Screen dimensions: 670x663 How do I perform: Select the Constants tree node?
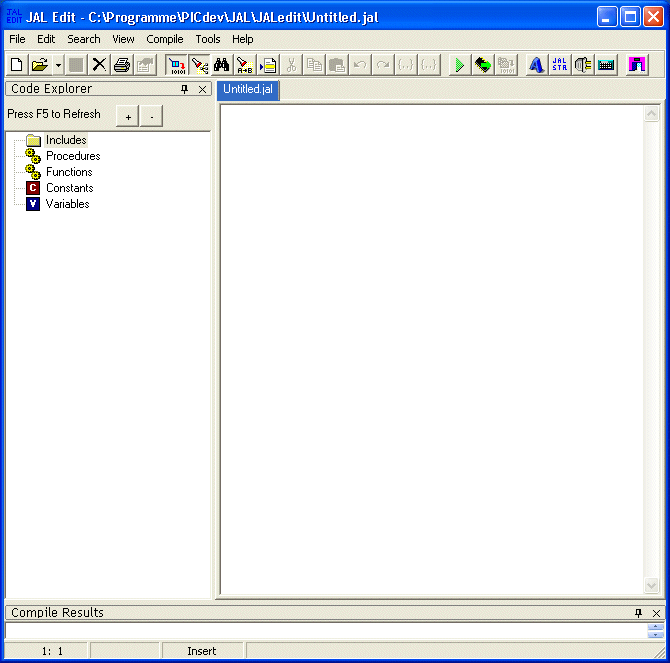click(x=70, y=188)
